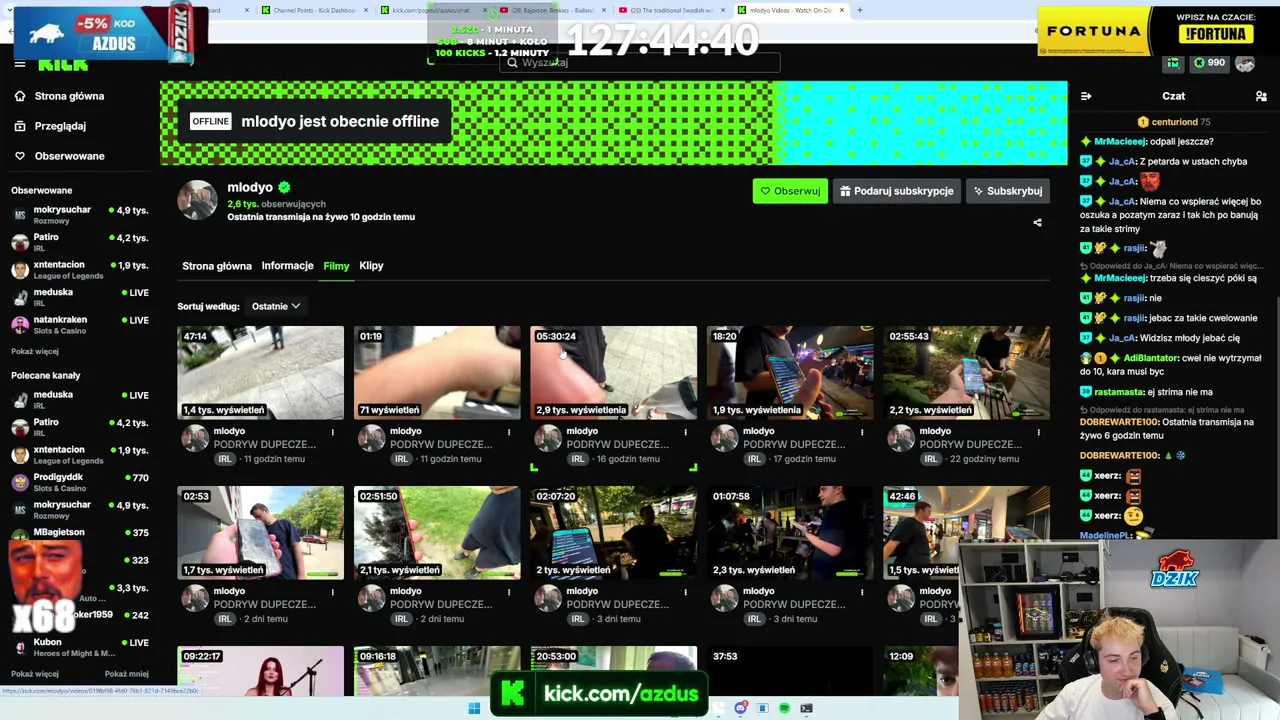Switch to the Channel Points - Kick Dashboard browser tab
The width and height of the screenshot is (1280, 720).
click(314, 10)
